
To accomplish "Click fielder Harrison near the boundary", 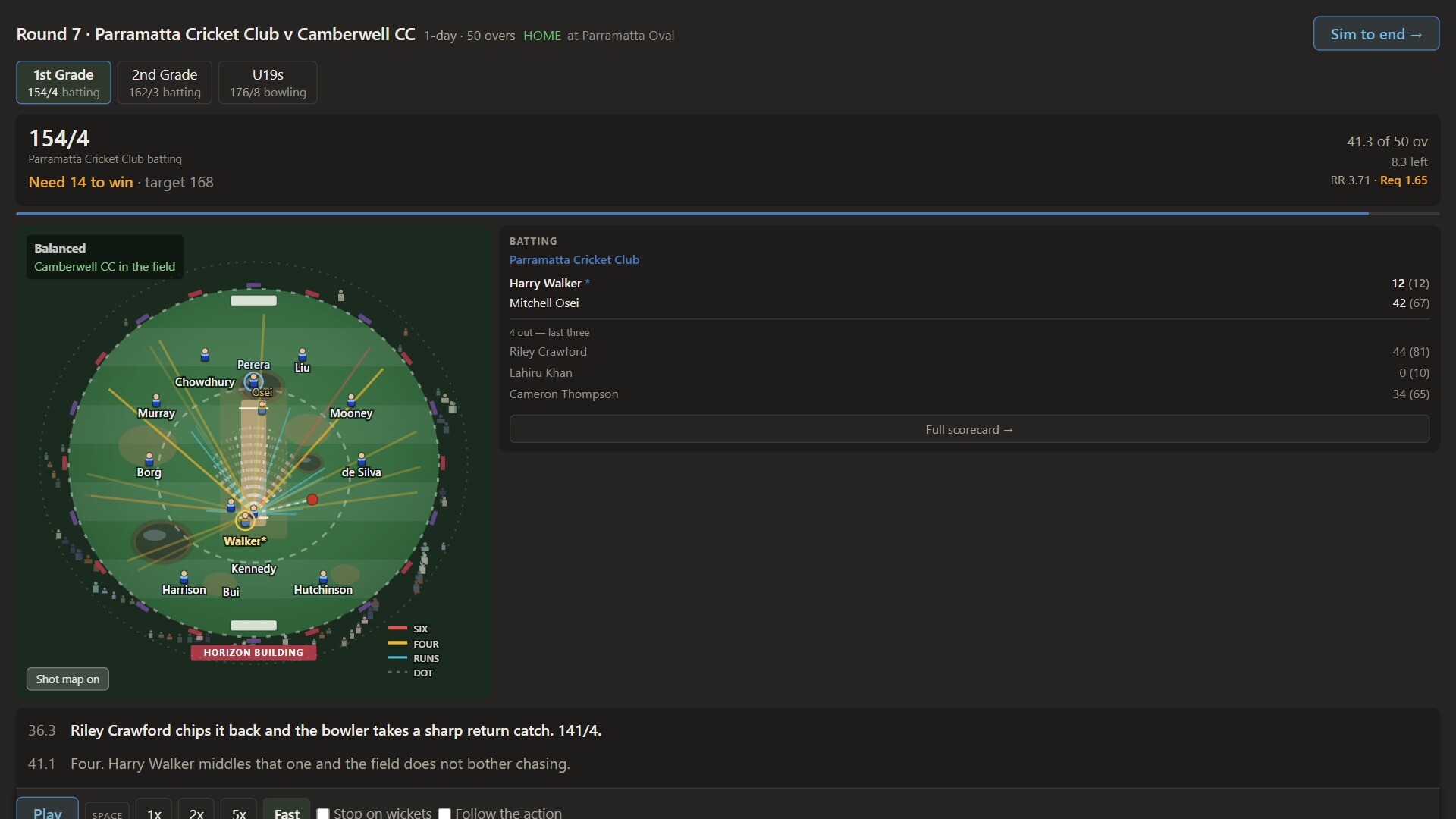I will [x=184, y=578].
